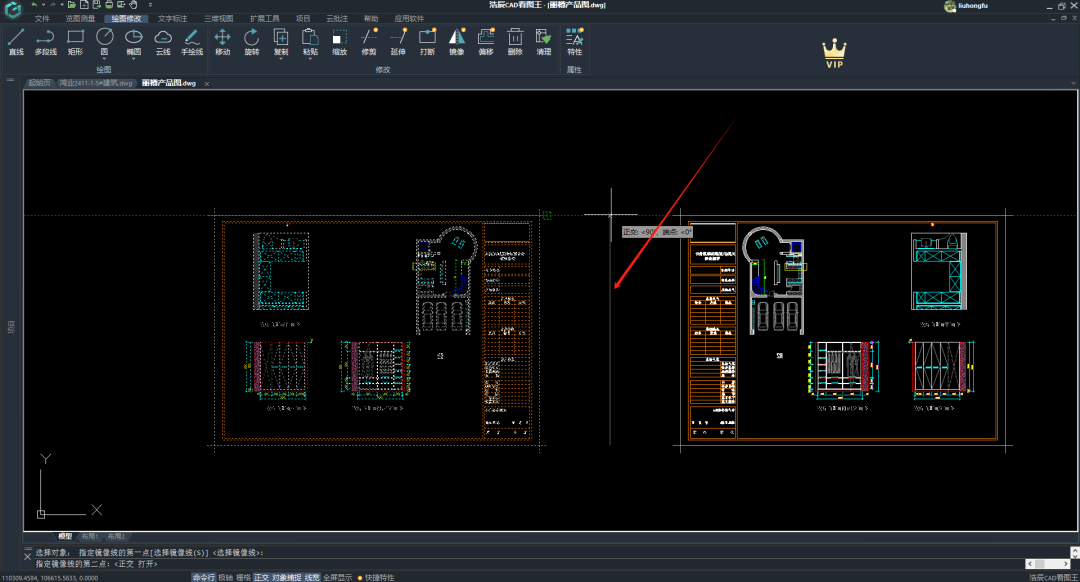Switch to the 云批注 ribbon tab
Screen dimensions: 1080x582
tap(337, 19)
